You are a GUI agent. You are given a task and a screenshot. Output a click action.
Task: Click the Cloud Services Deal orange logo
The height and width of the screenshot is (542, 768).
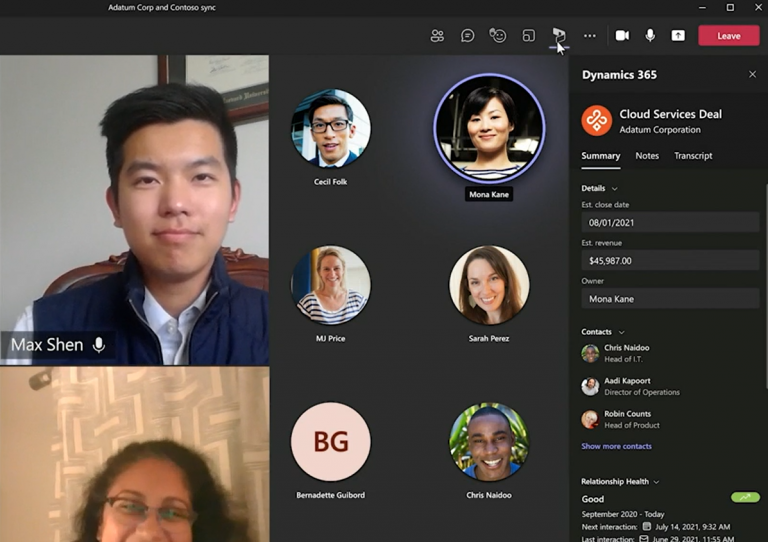tap(597, 120)
